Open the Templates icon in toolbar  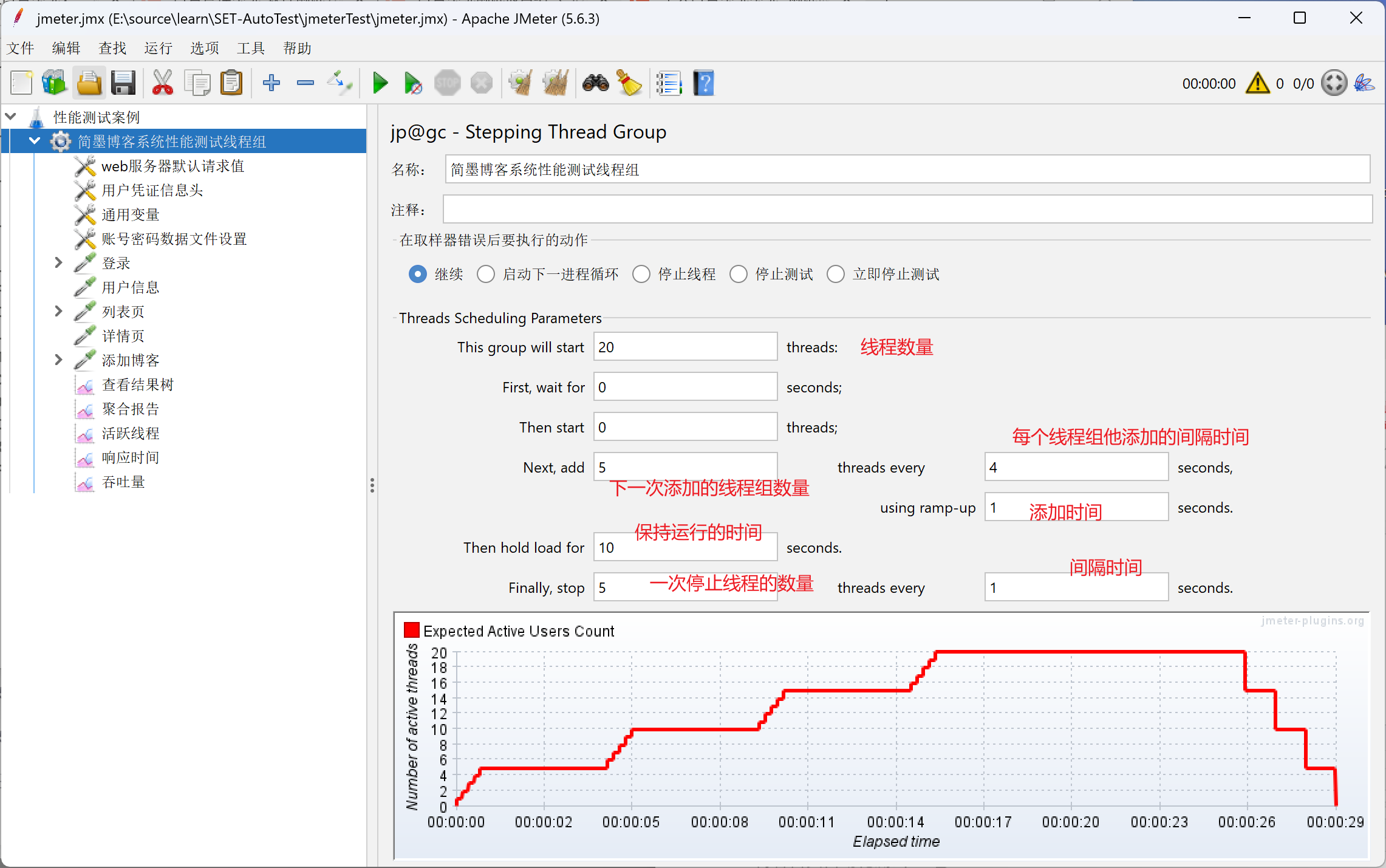tap(55, 83)
